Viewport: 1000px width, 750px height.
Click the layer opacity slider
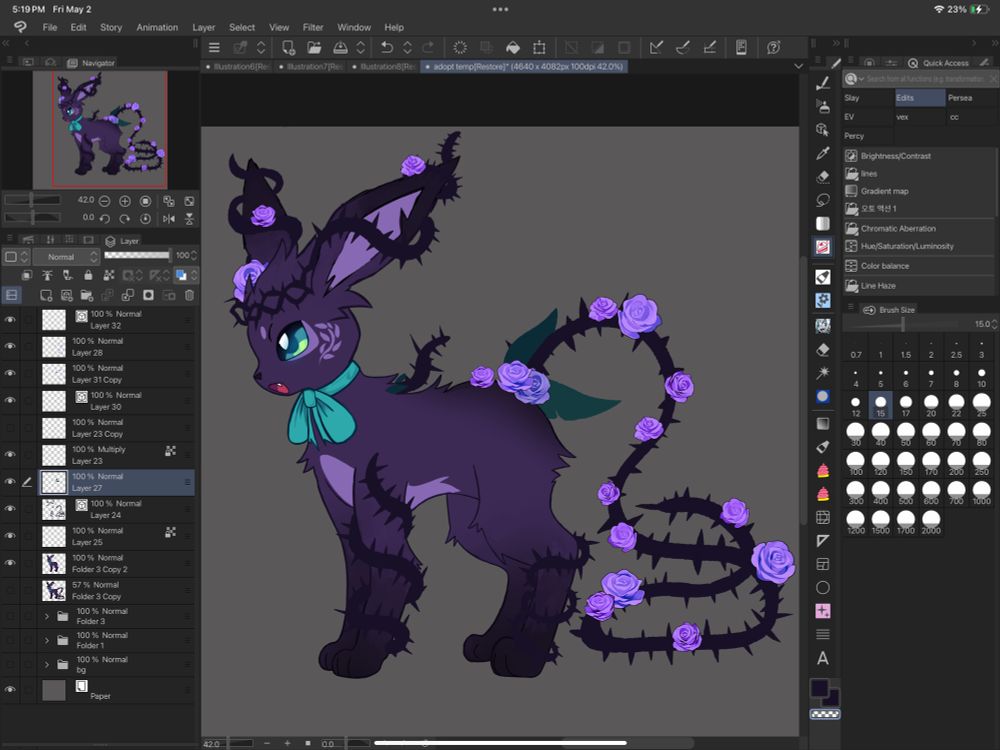pos(137,256)
